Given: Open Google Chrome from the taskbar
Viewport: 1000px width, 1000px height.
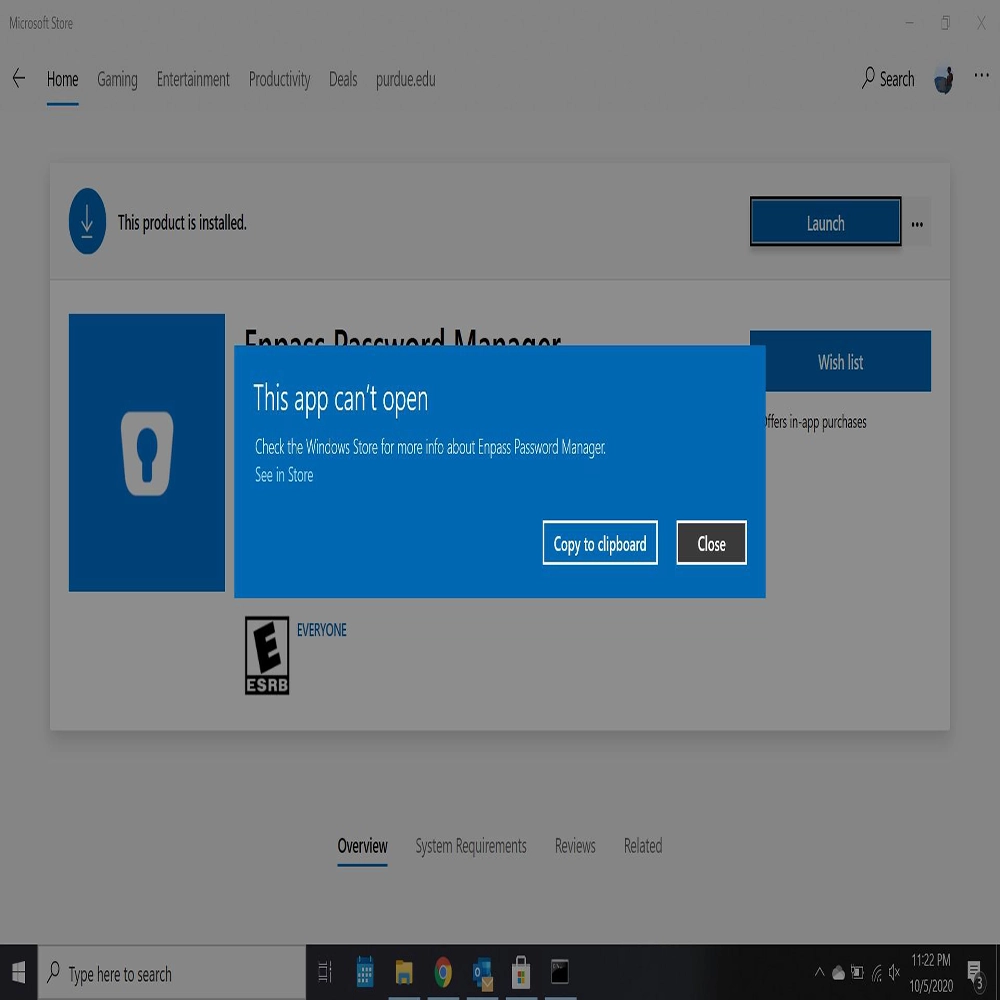Looking at the screenshot, I should [x=443, y=973].
